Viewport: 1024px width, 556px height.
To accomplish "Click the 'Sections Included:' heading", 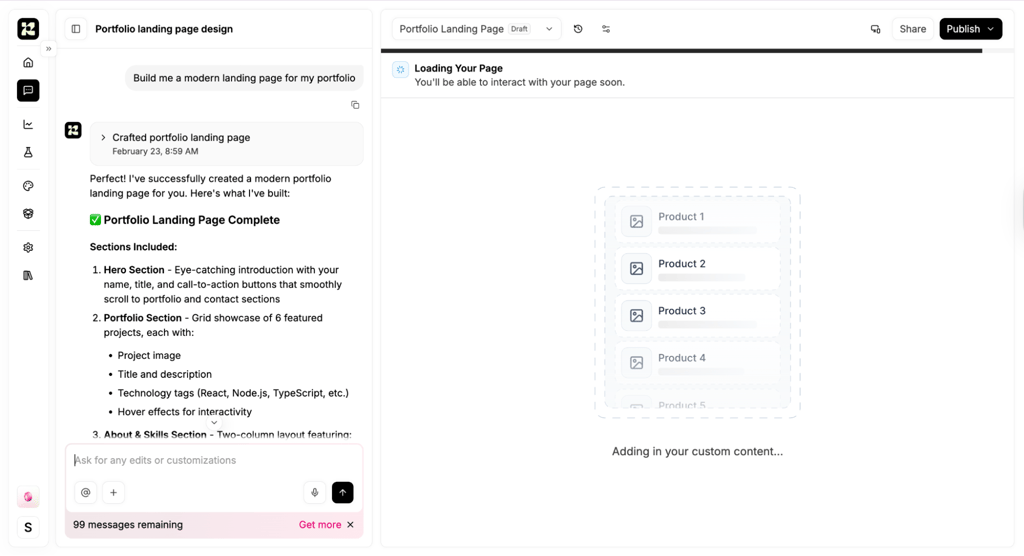I will (x=133, y=247).
